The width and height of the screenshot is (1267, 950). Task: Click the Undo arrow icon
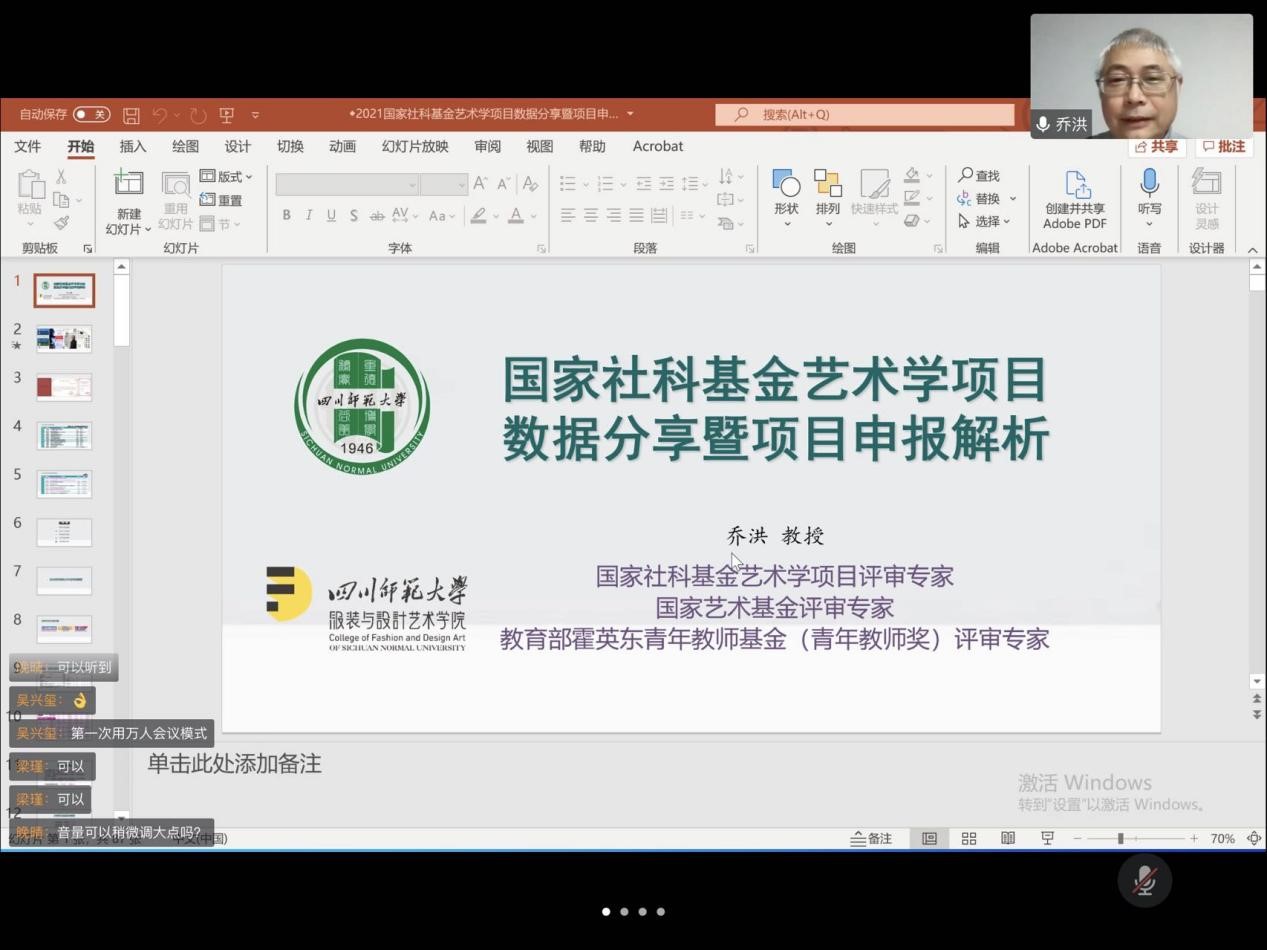(x=159, y=115)
